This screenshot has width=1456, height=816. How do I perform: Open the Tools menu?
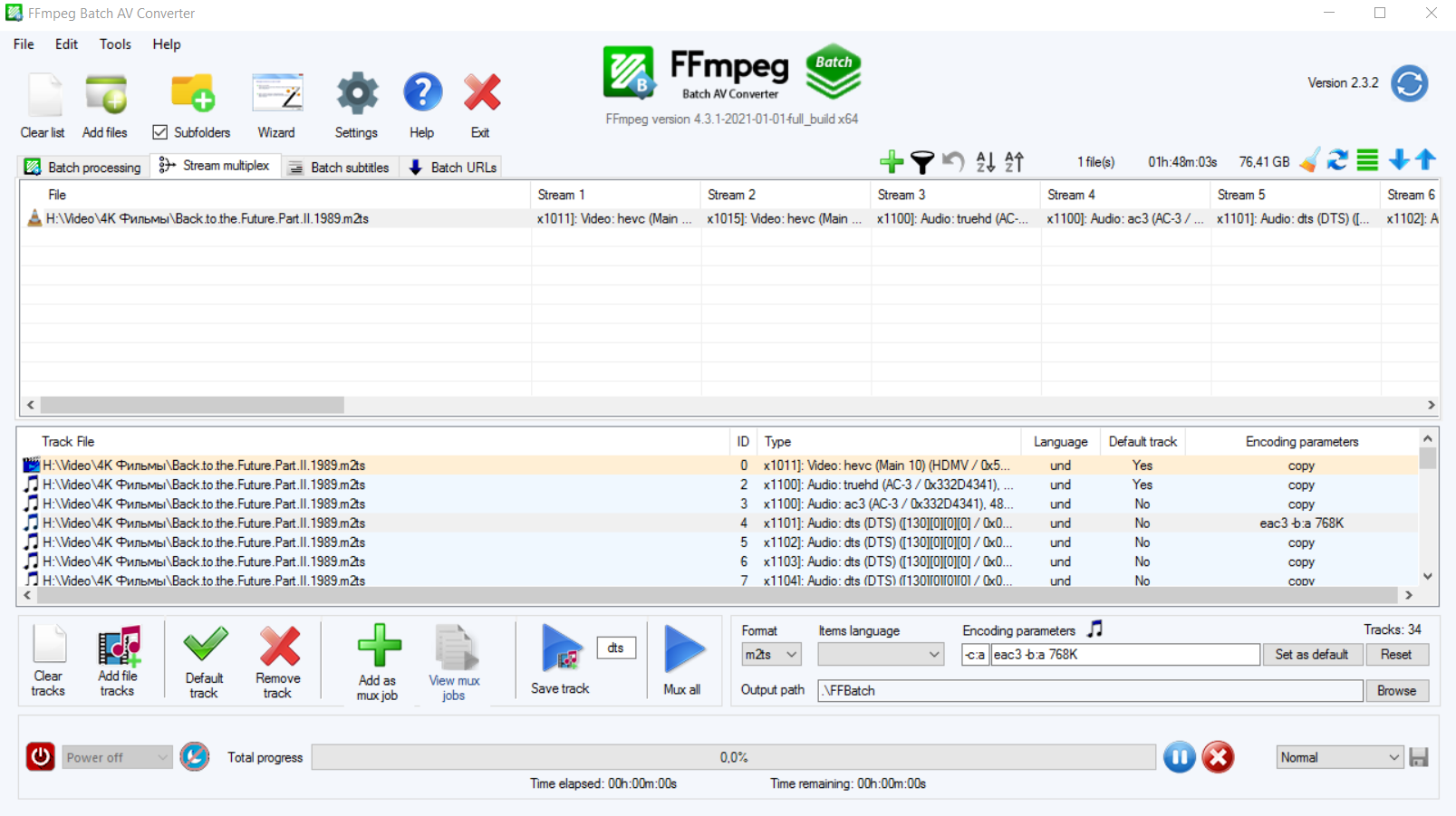[115, 44]
